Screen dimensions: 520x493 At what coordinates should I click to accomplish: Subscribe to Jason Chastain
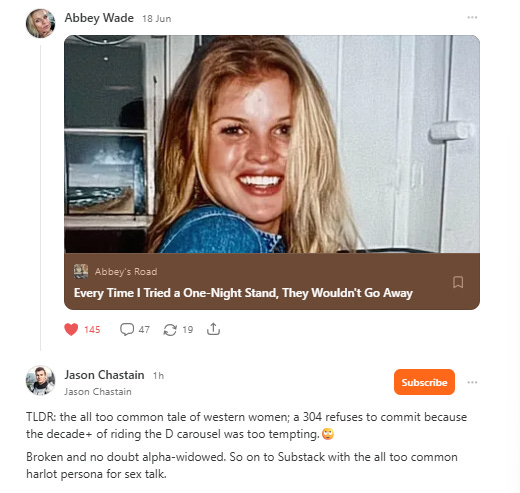(424, 382)
